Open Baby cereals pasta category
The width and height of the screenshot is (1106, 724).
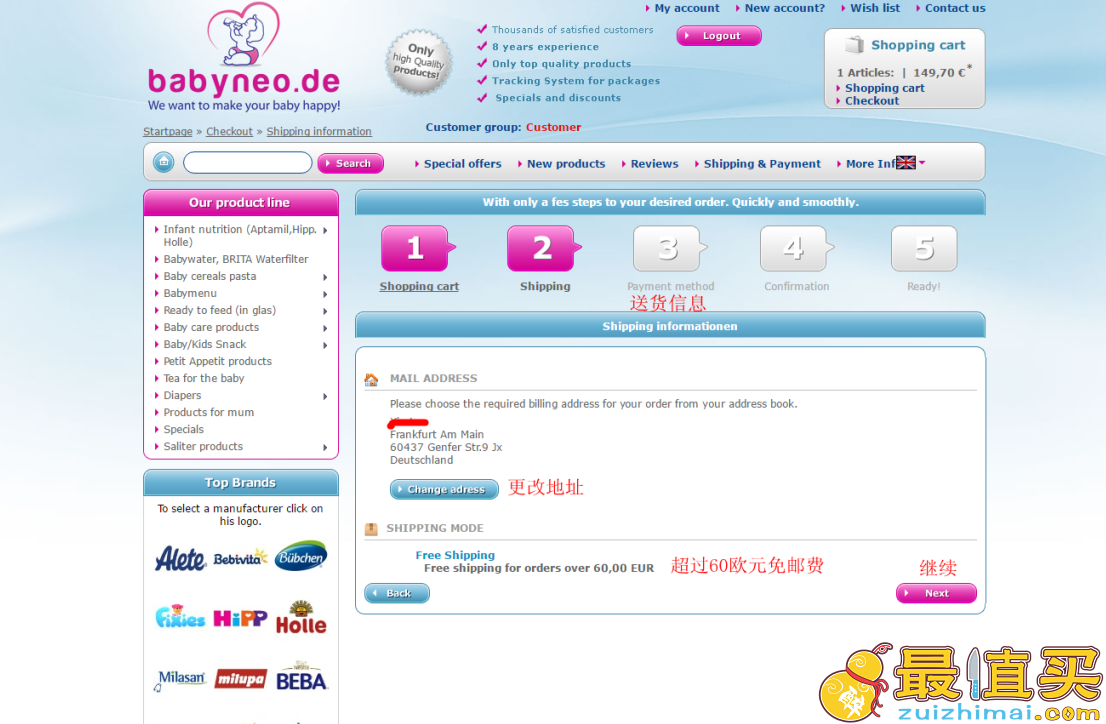209,277
